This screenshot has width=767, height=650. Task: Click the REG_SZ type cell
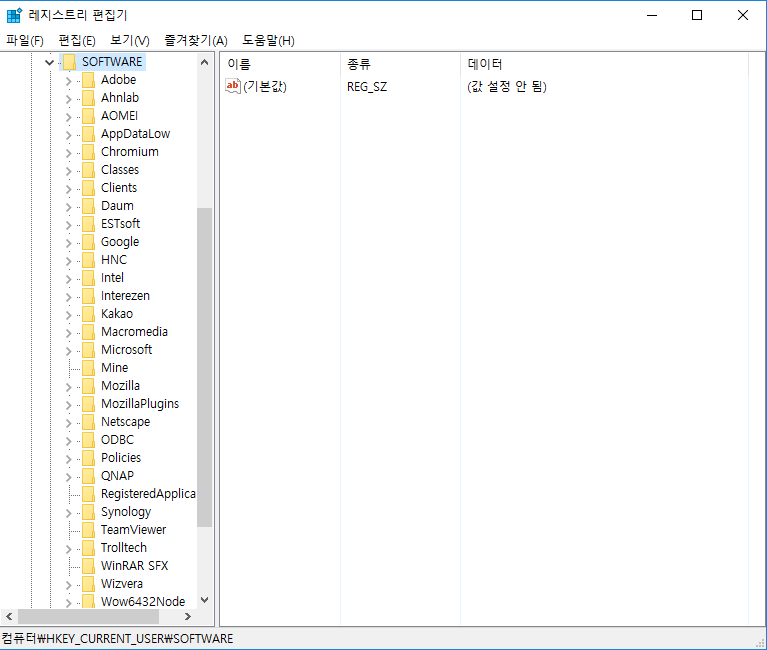point(367,87)
